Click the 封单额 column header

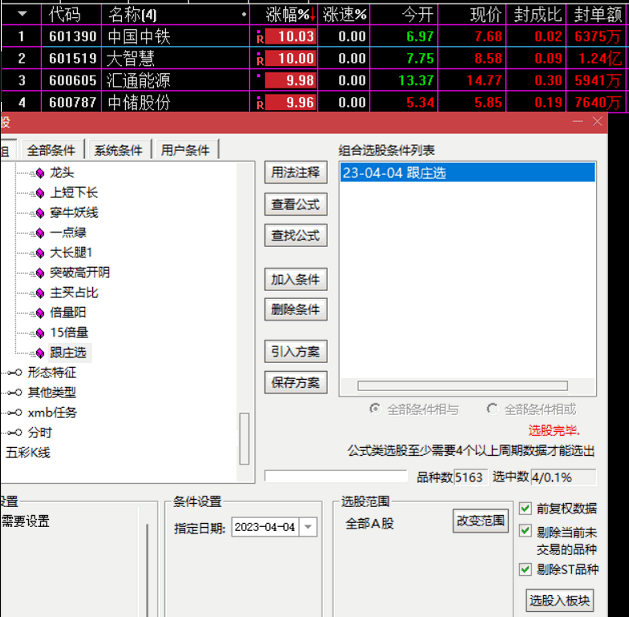click(x=598, y=15)
